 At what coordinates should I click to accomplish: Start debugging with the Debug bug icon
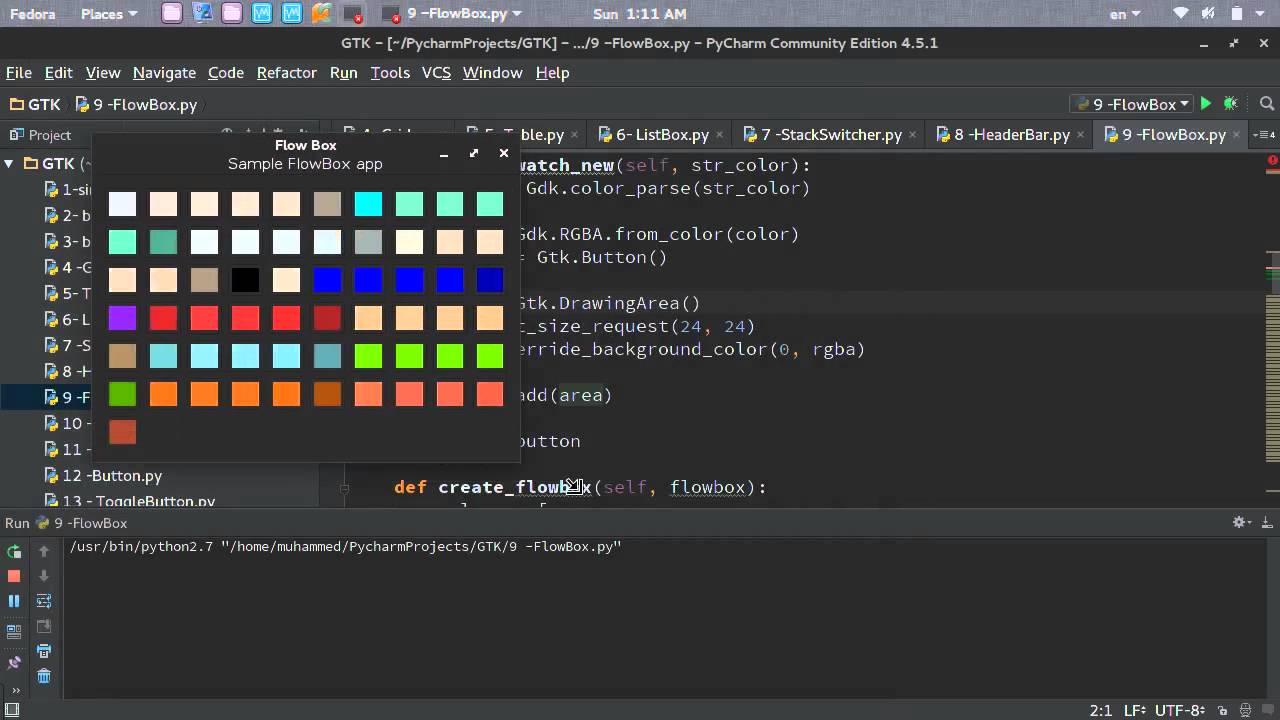point(1231,104)
